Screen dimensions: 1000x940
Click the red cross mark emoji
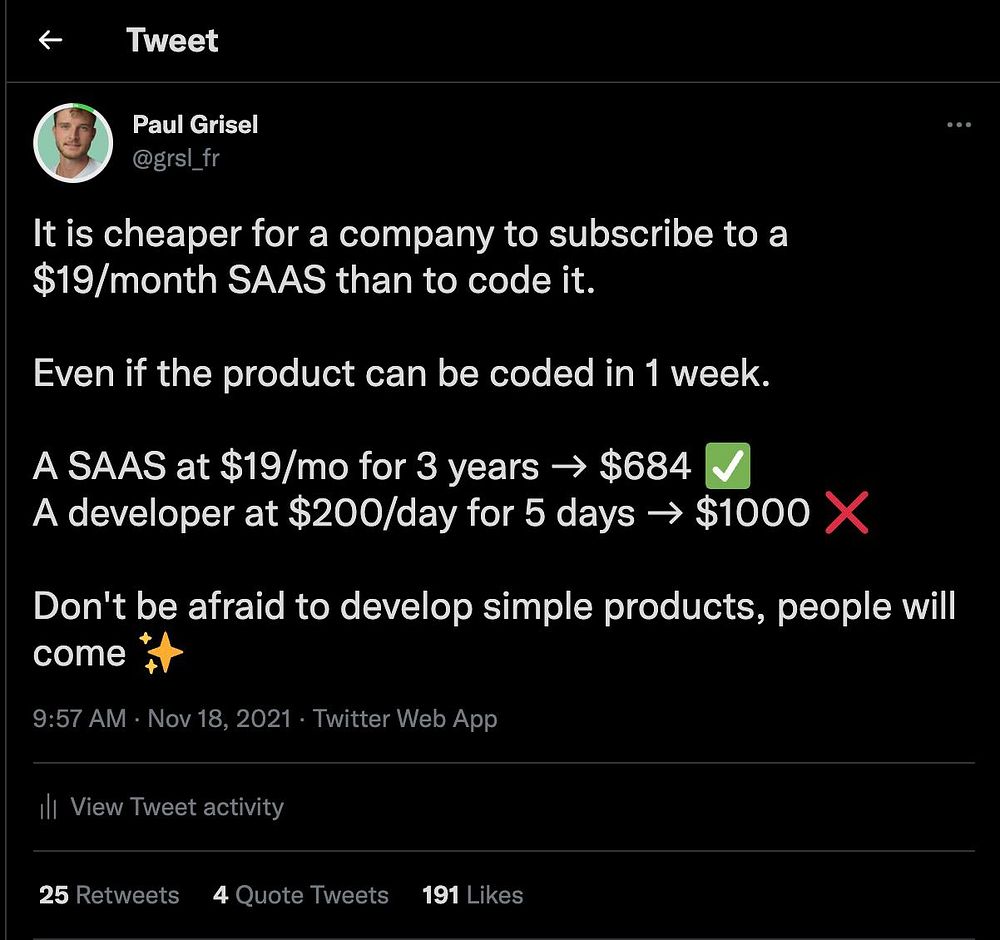point(845,513)
